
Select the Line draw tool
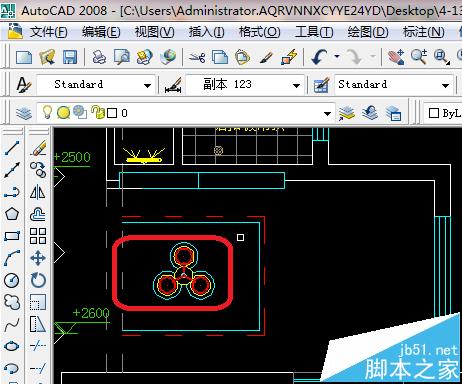(12, 148)
